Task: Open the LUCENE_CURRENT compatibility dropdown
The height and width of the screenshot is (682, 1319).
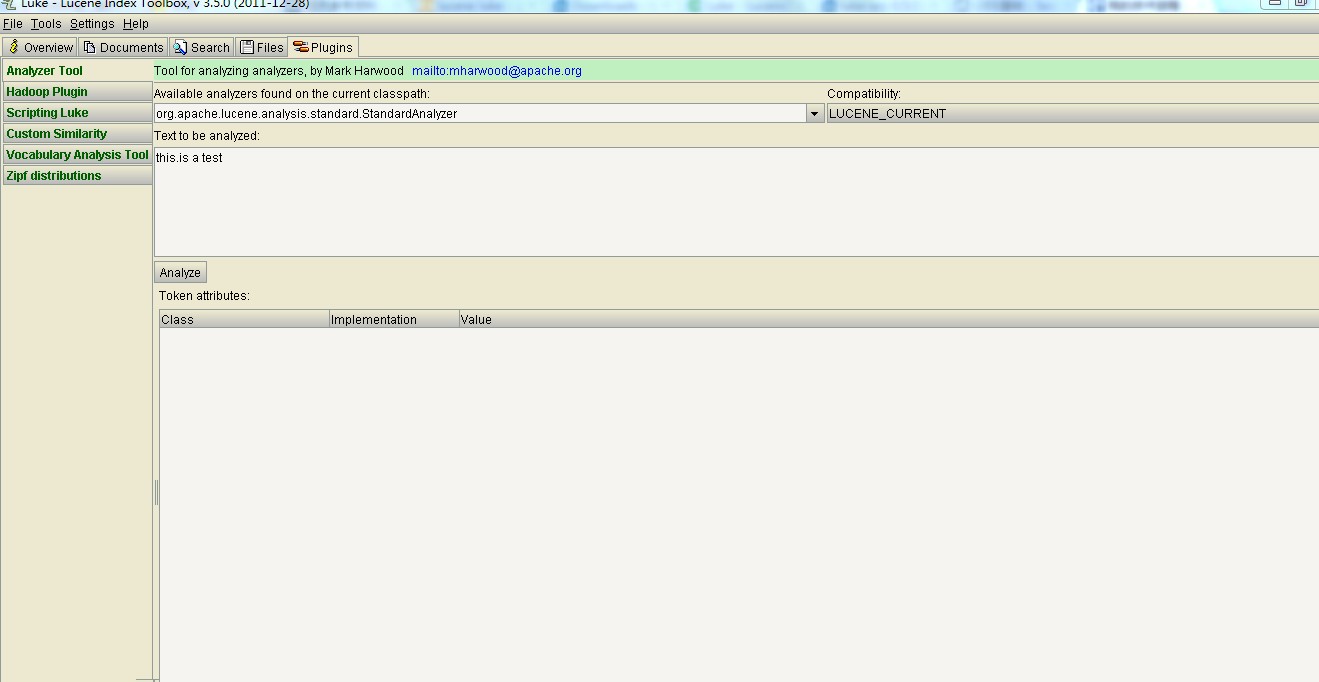Action: (1073, 114)
